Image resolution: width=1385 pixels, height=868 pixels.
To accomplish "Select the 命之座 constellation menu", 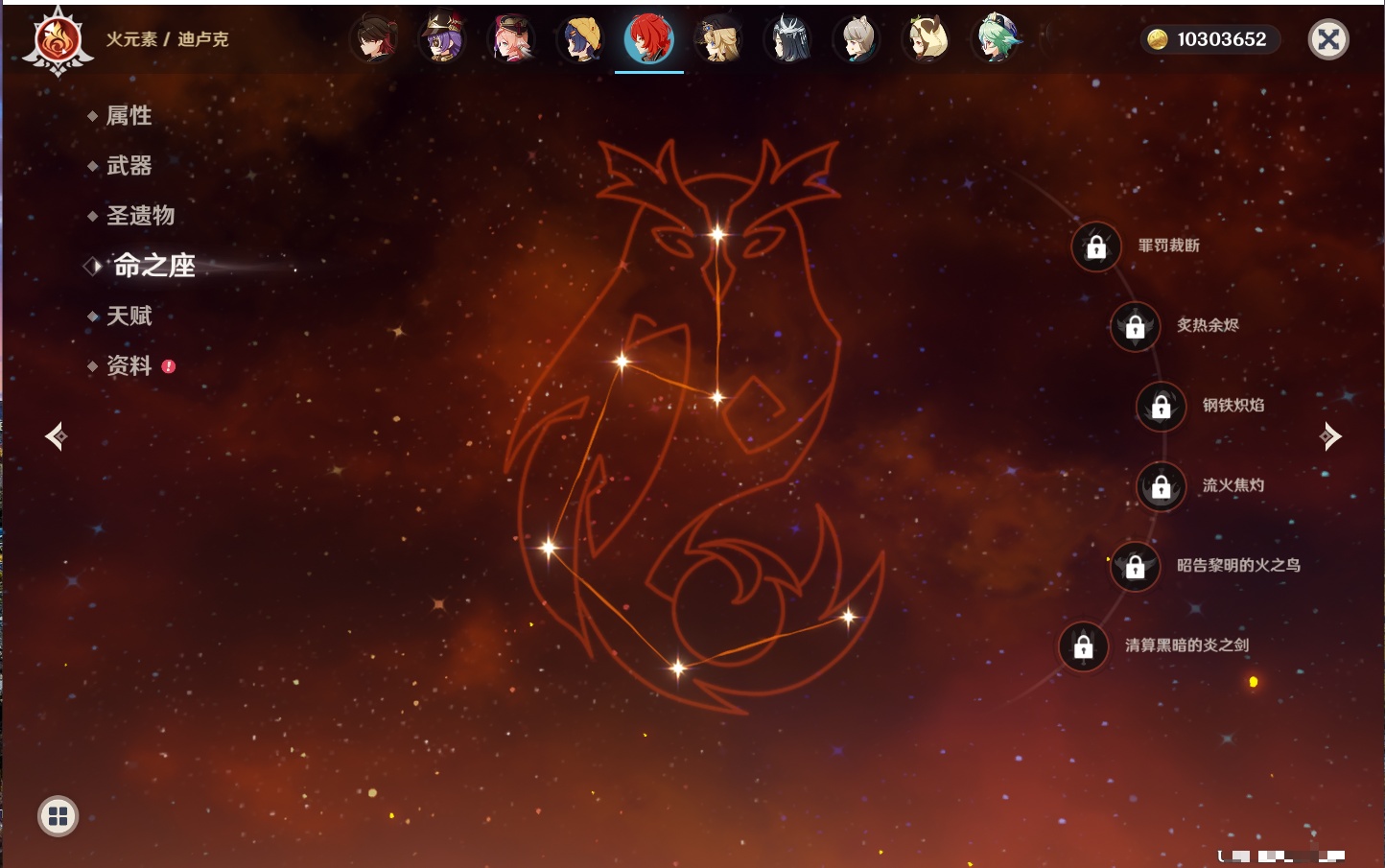I will click(154, 266).
